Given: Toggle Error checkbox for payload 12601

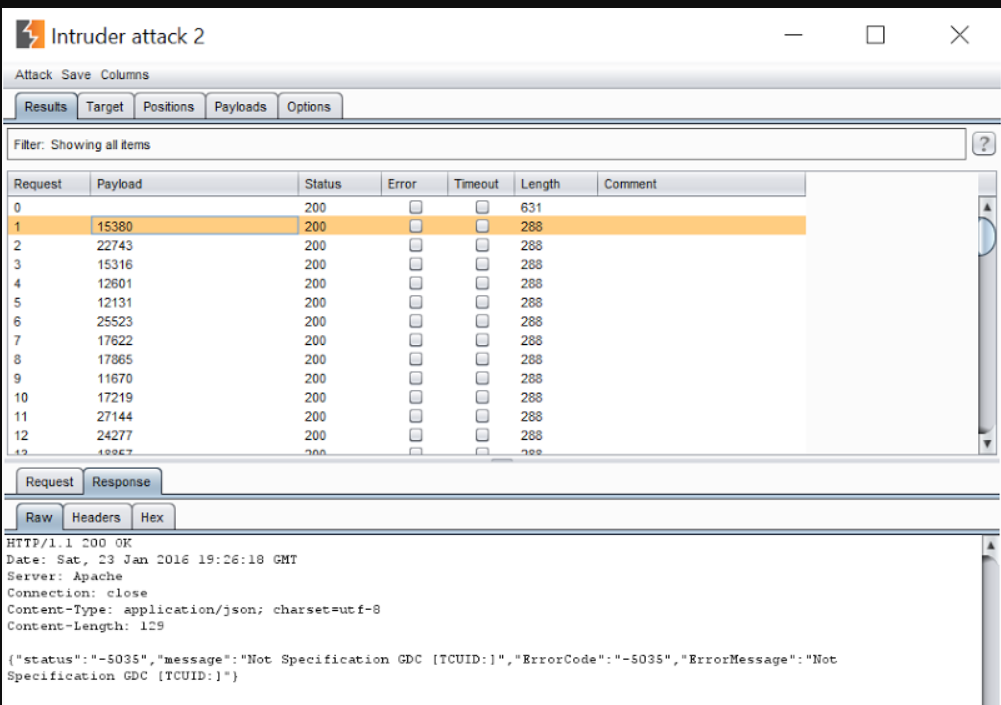Looking at the screenshot, I should (416, 283).
